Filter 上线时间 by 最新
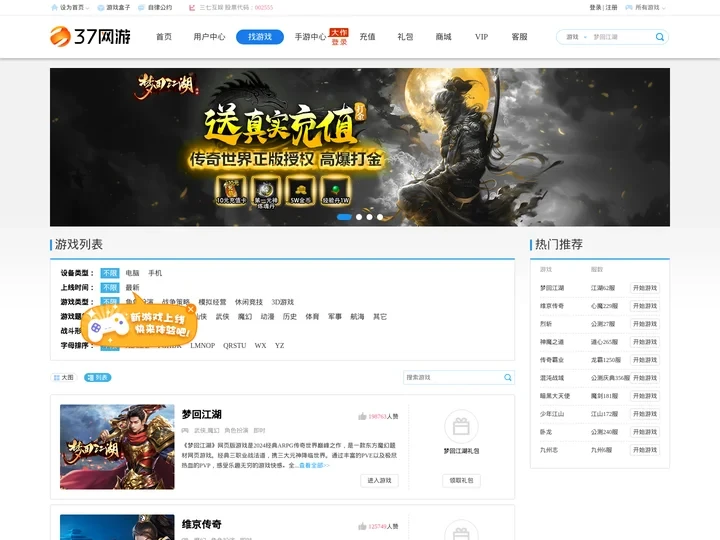The height and width of the screenshot is (540, 720). click(132, 287)
